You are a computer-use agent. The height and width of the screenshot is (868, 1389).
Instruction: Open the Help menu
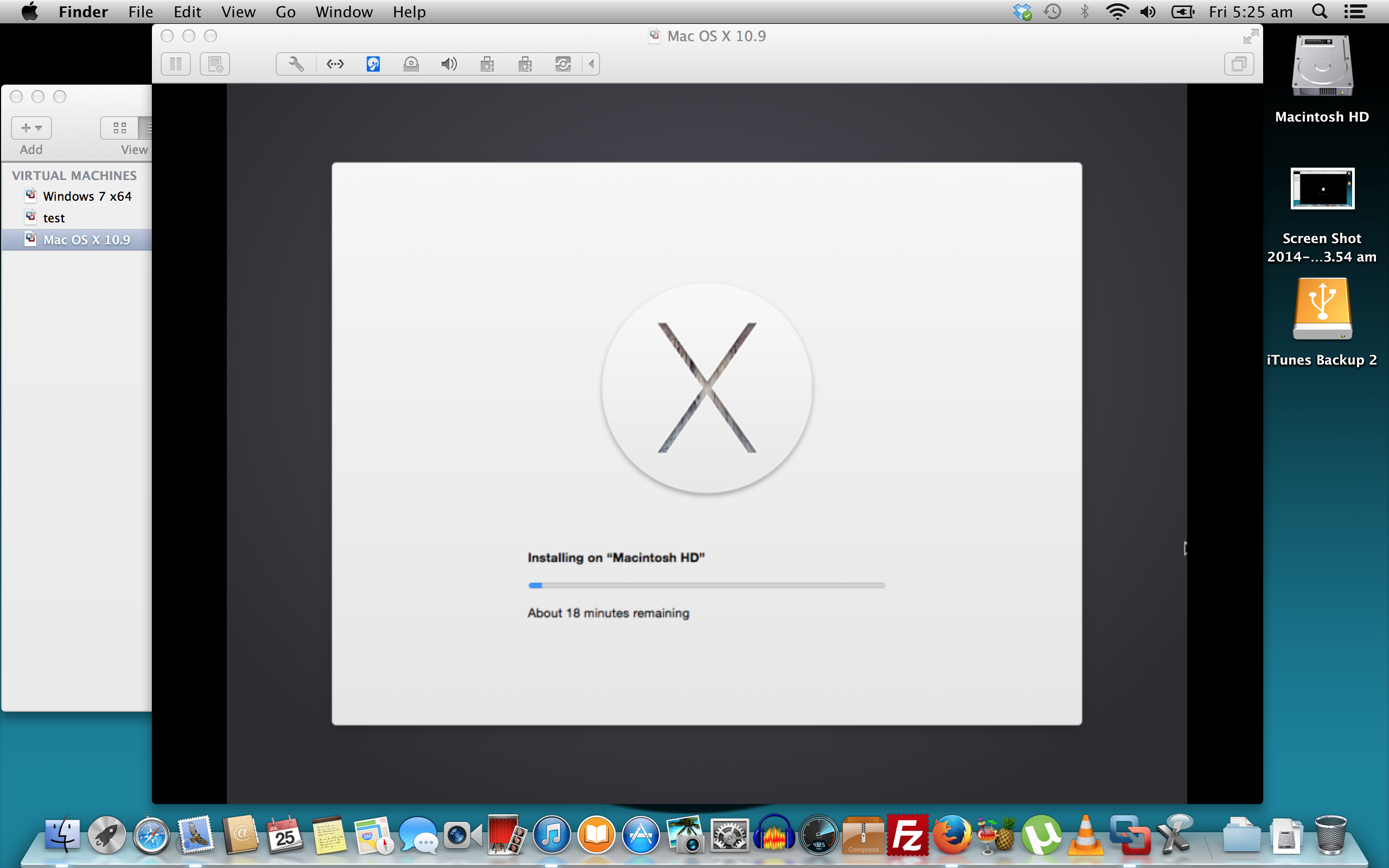click(x=409, y=11)
